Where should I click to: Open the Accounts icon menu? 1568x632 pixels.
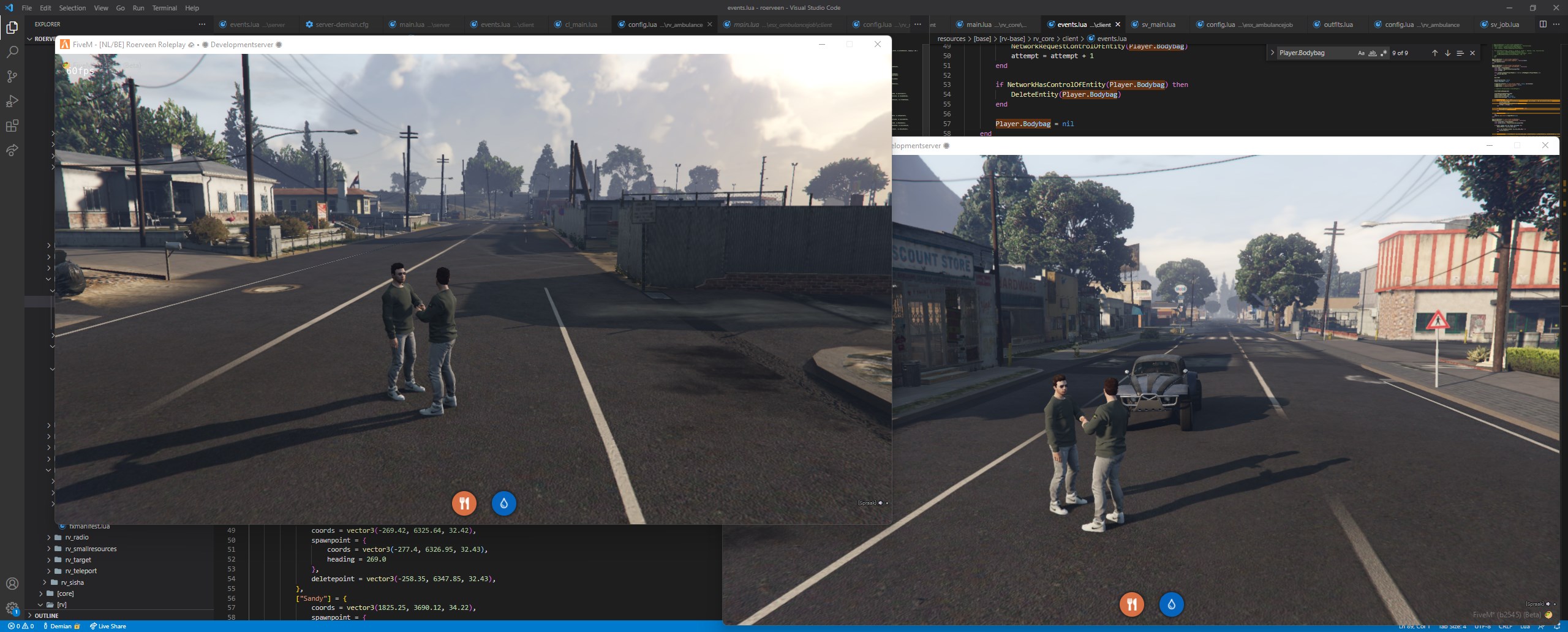(12, 584)
